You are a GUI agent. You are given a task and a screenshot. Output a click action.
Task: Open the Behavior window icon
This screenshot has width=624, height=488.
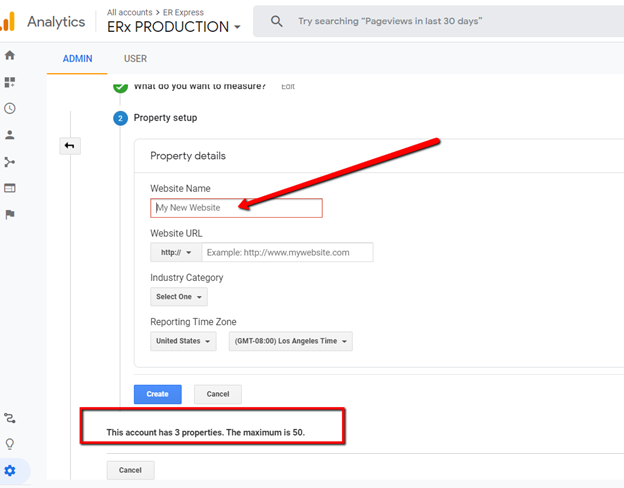pyautogui.click(x=10, y=188)
